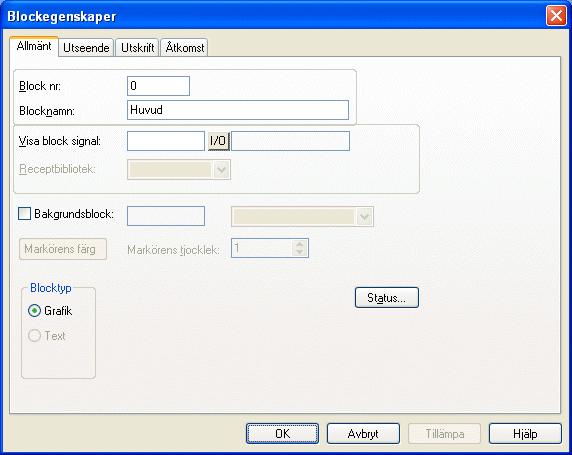Enable the Bakgrundsblock checkbox

coord(24,213)
